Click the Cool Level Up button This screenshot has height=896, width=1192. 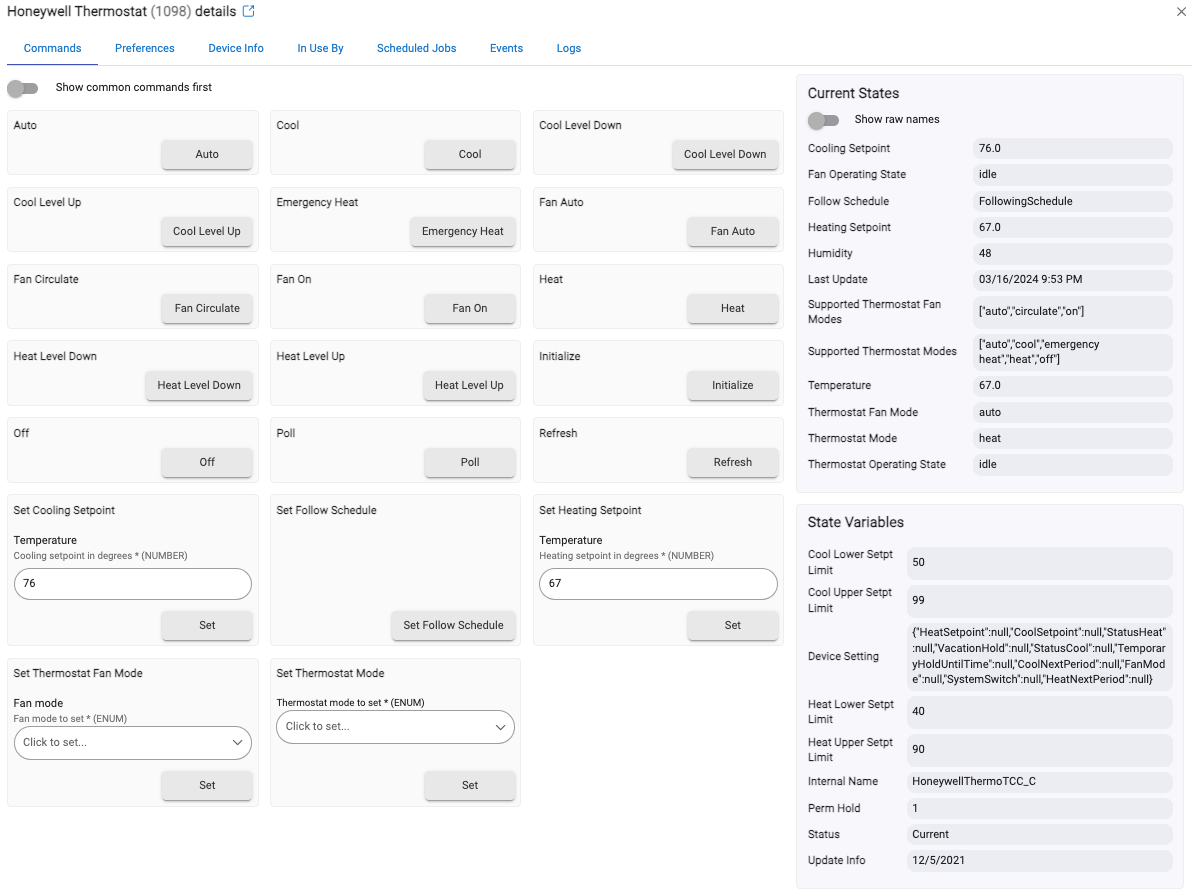tap(207, 231)
